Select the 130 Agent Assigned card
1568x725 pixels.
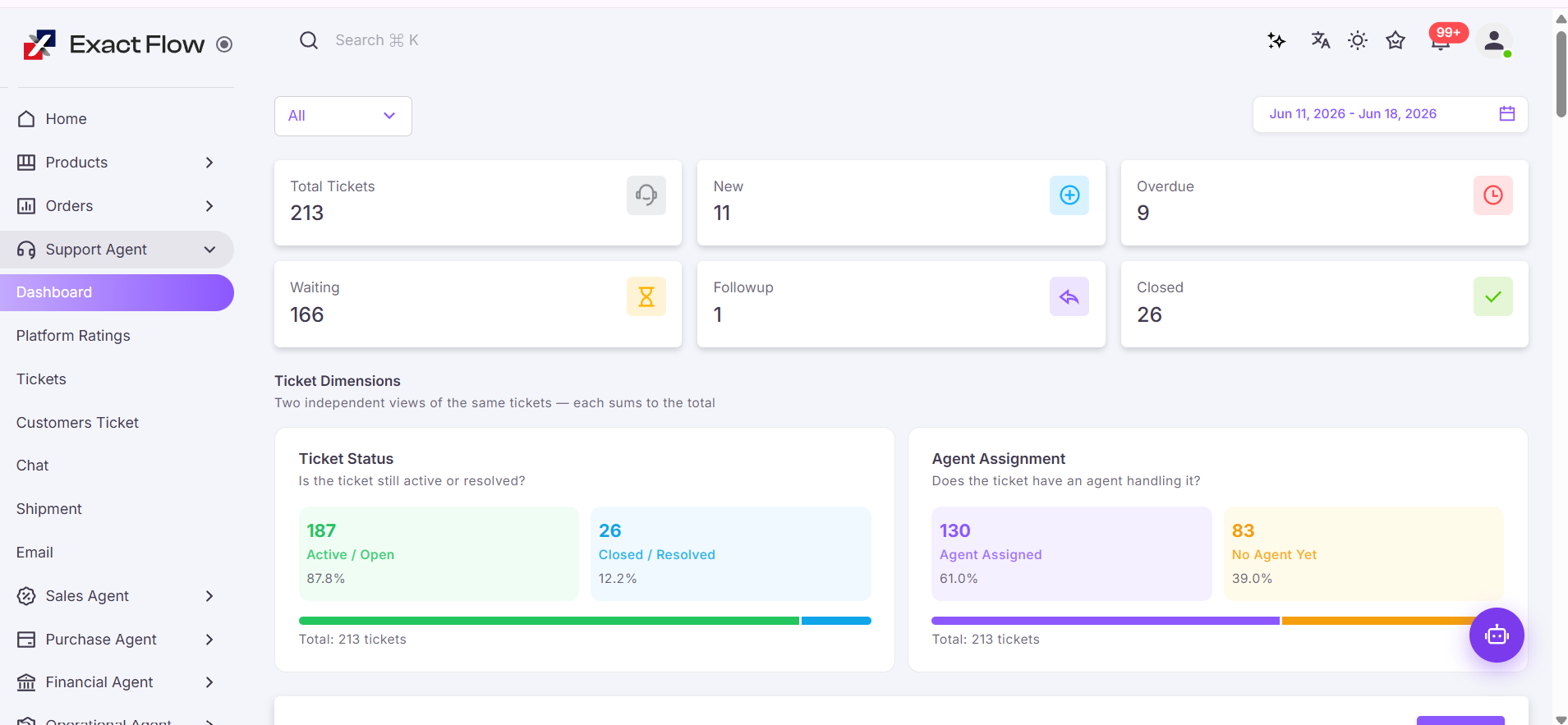[1072, 553]
